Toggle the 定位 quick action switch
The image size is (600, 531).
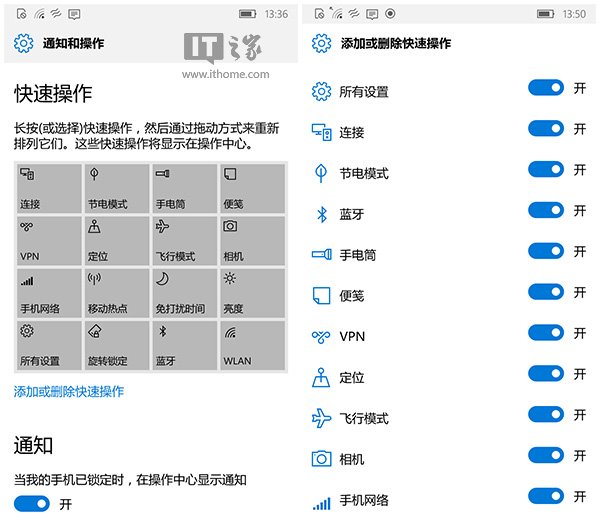546,374
